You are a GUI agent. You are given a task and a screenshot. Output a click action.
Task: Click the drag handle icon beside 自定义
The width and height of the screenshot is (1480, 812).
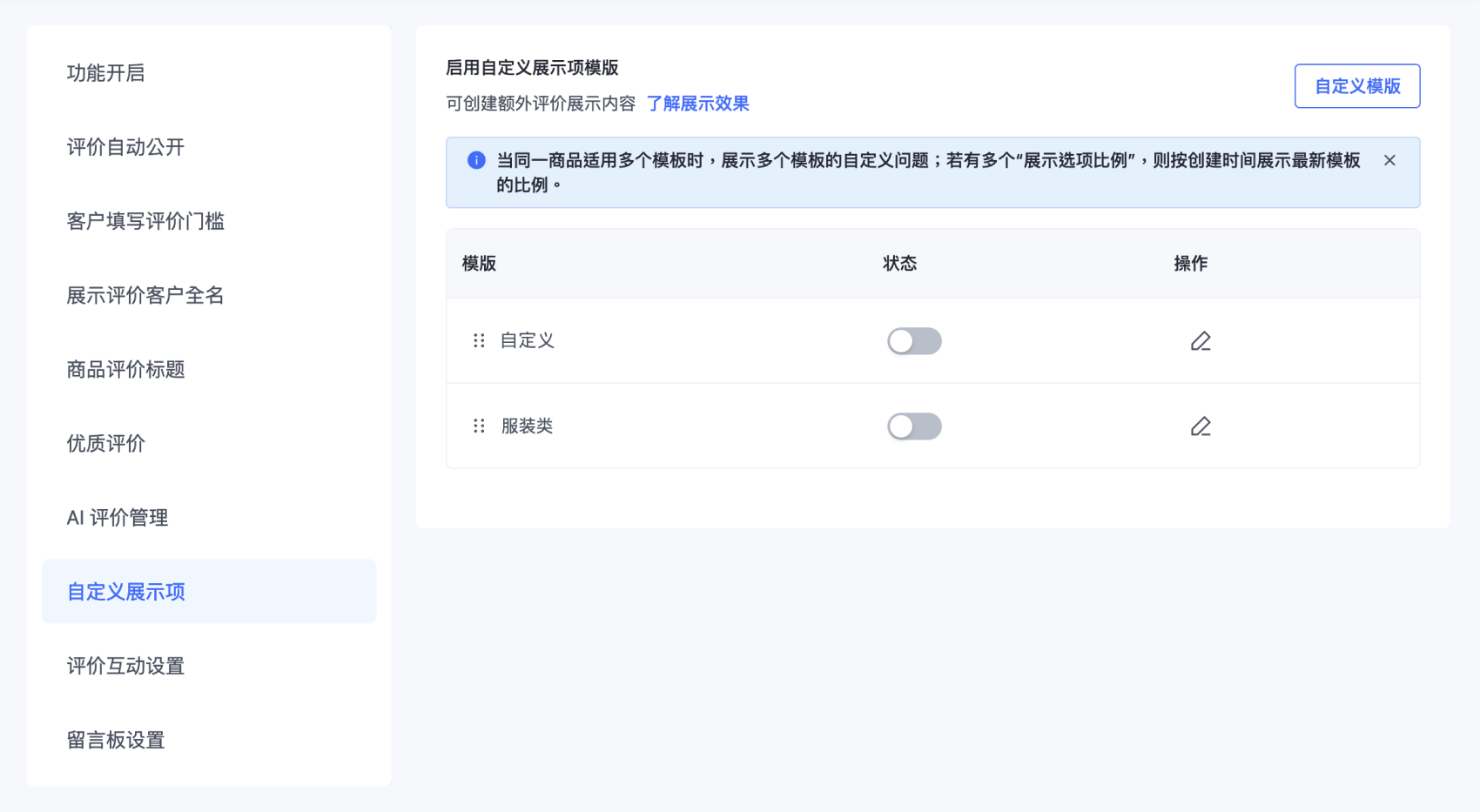tap(479, 340)
